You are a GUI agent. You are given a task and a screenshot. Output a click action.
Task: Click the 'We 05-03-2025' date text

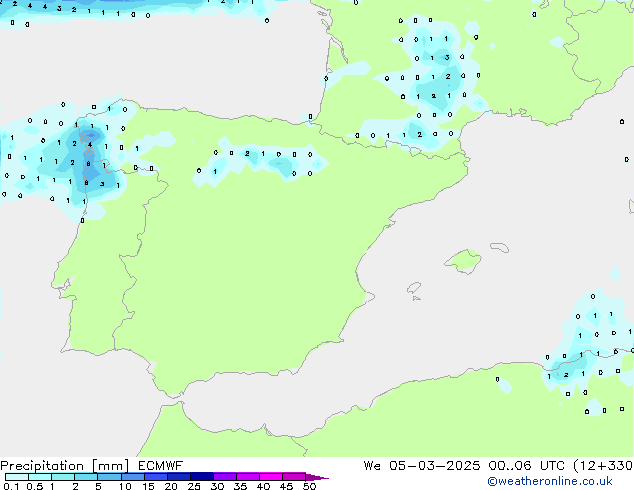tap(422, 466)
